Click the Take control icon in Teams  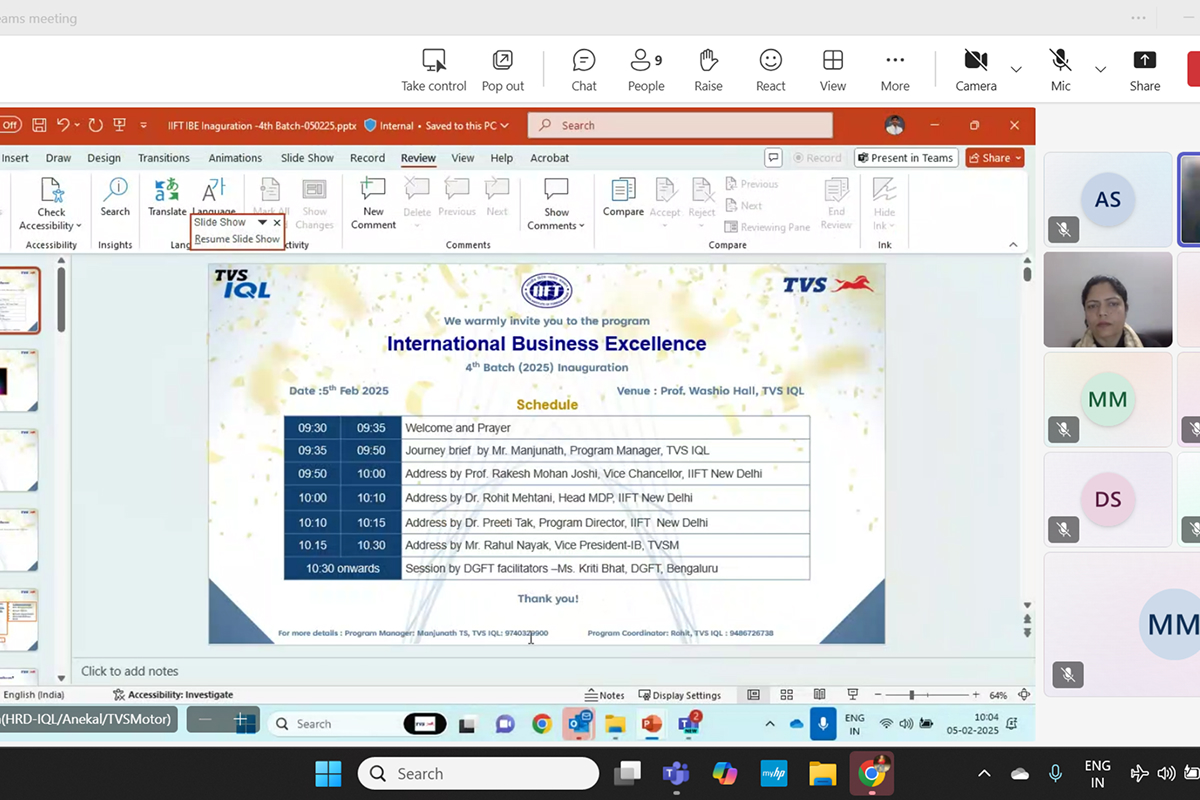[x=434, y=60]
